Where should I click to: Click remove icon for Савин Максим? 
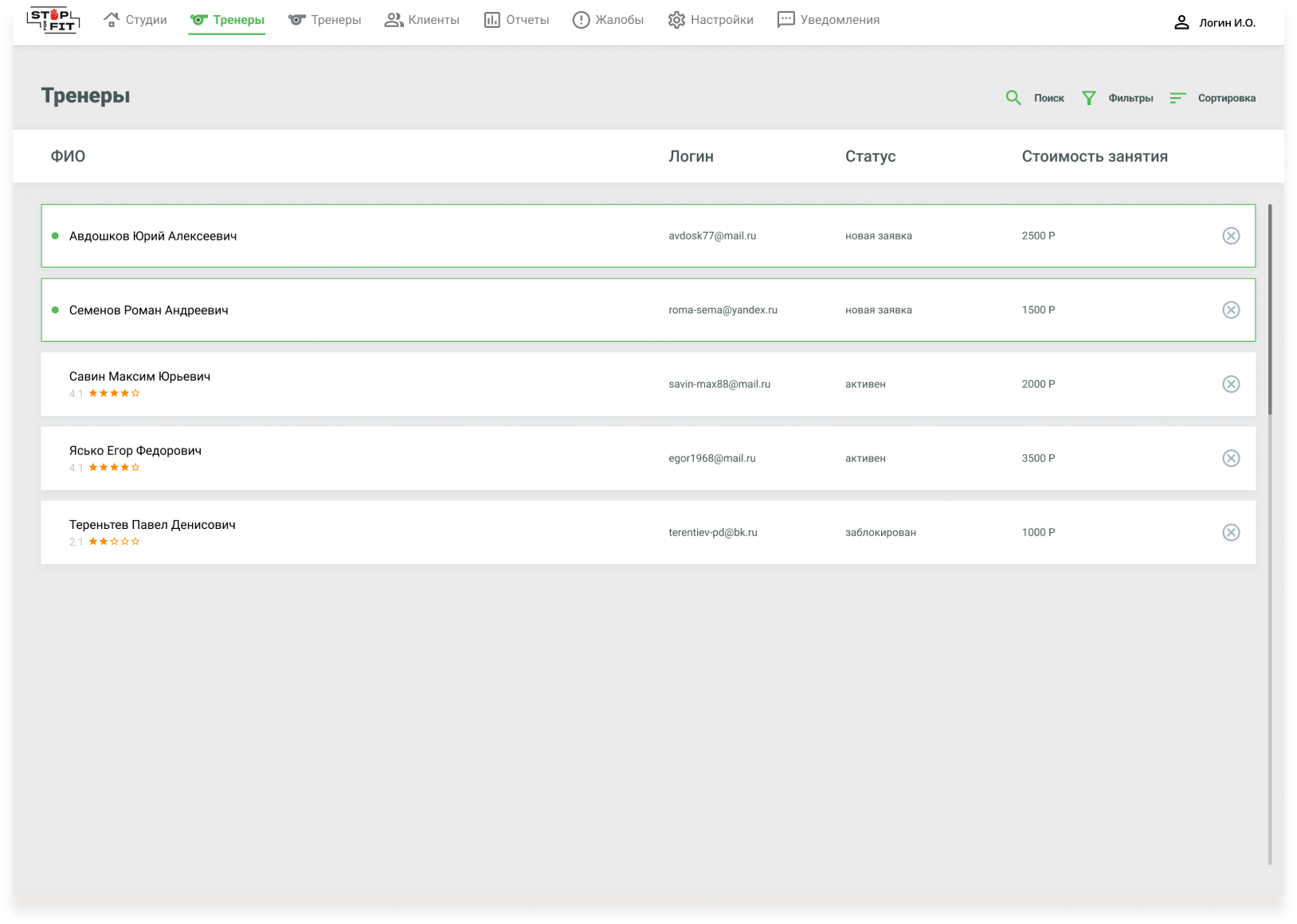1231,384
